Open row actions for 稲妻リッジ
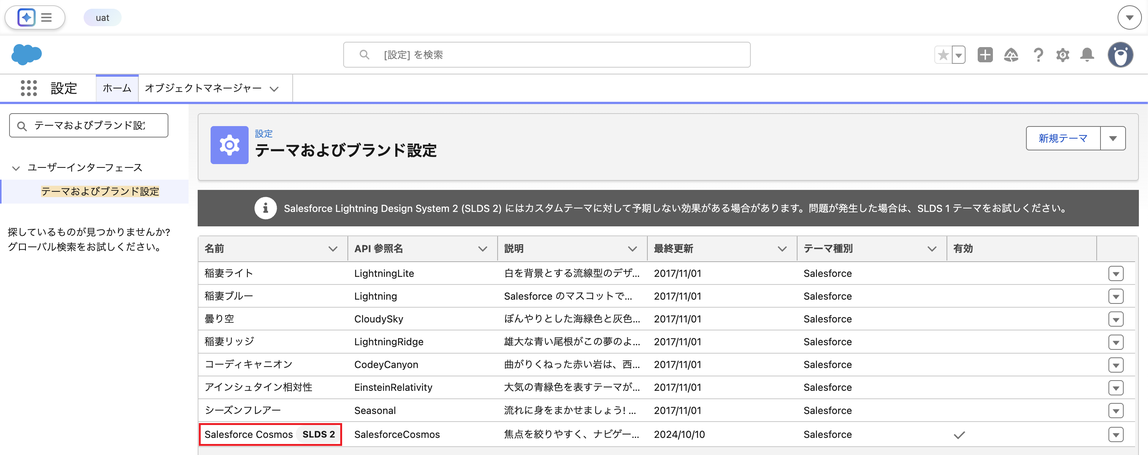The width and height of the screenshot is (1148, 455). point(1116,342)
